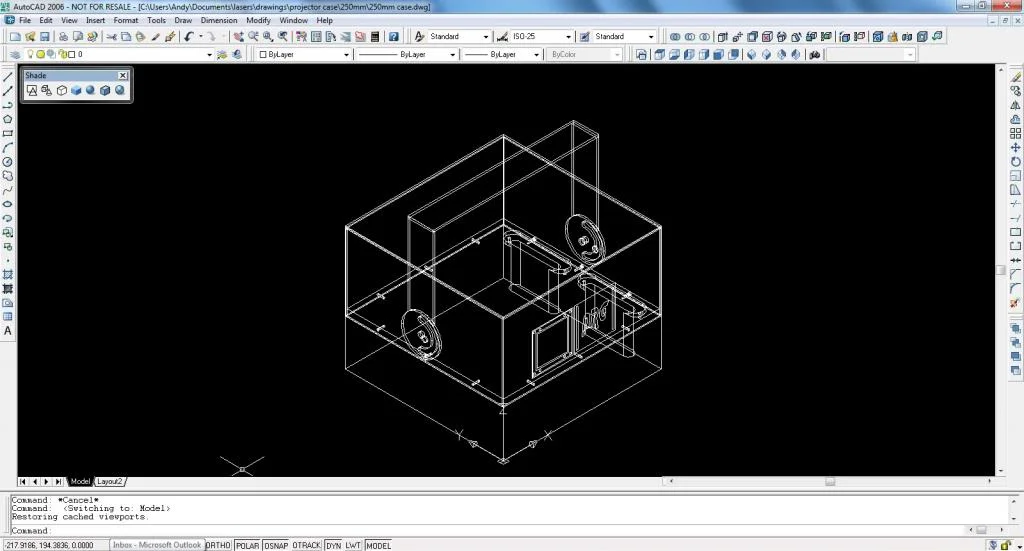The width and height of the screenshot is (1024, 551).
Task: Toggle ORTHO mode in status bar
Action: [218, 545]
